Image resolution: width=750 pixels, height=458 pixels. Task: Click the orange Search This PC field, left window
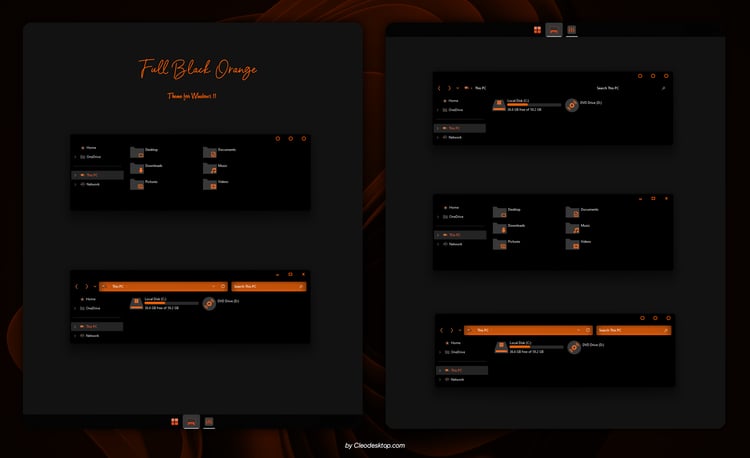[x=269, y=286]
